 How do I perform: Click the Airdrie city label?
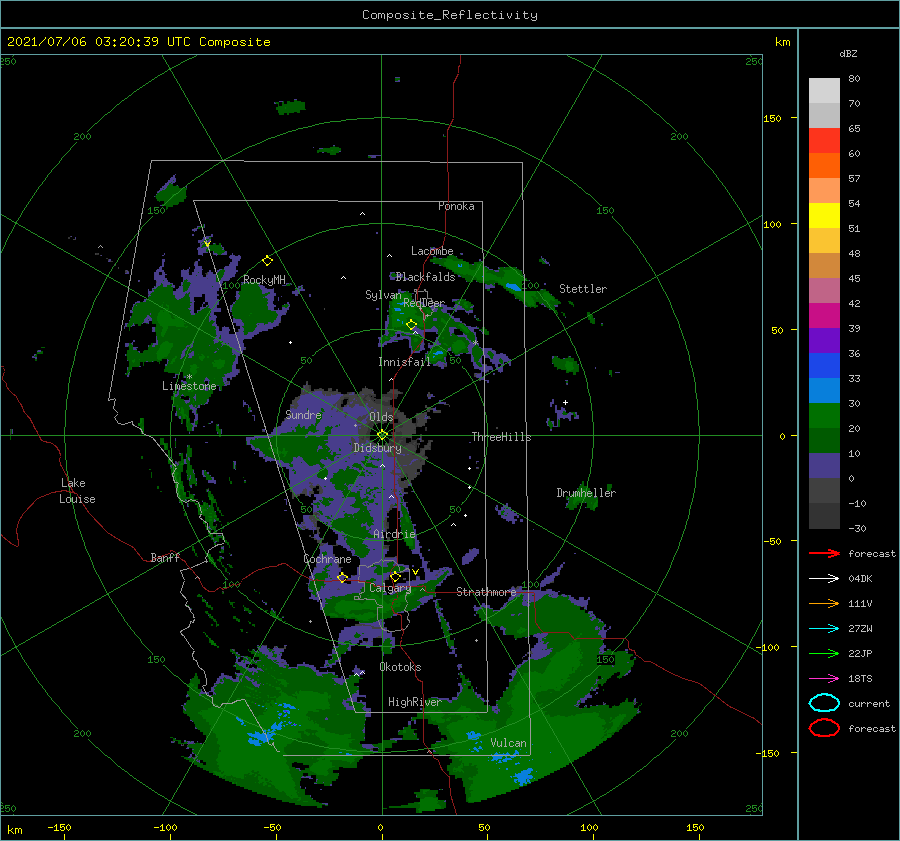click(394, 534)
